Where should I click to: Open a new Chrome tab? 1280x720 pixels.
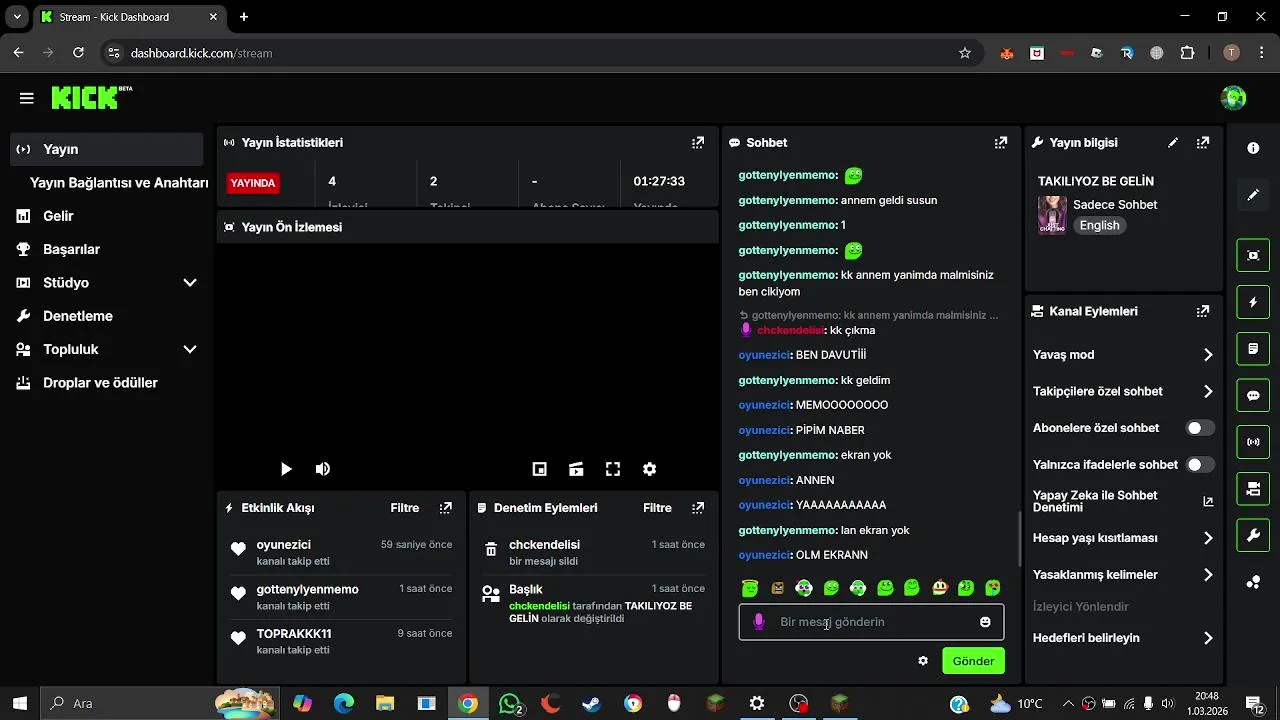click(244, 17)
